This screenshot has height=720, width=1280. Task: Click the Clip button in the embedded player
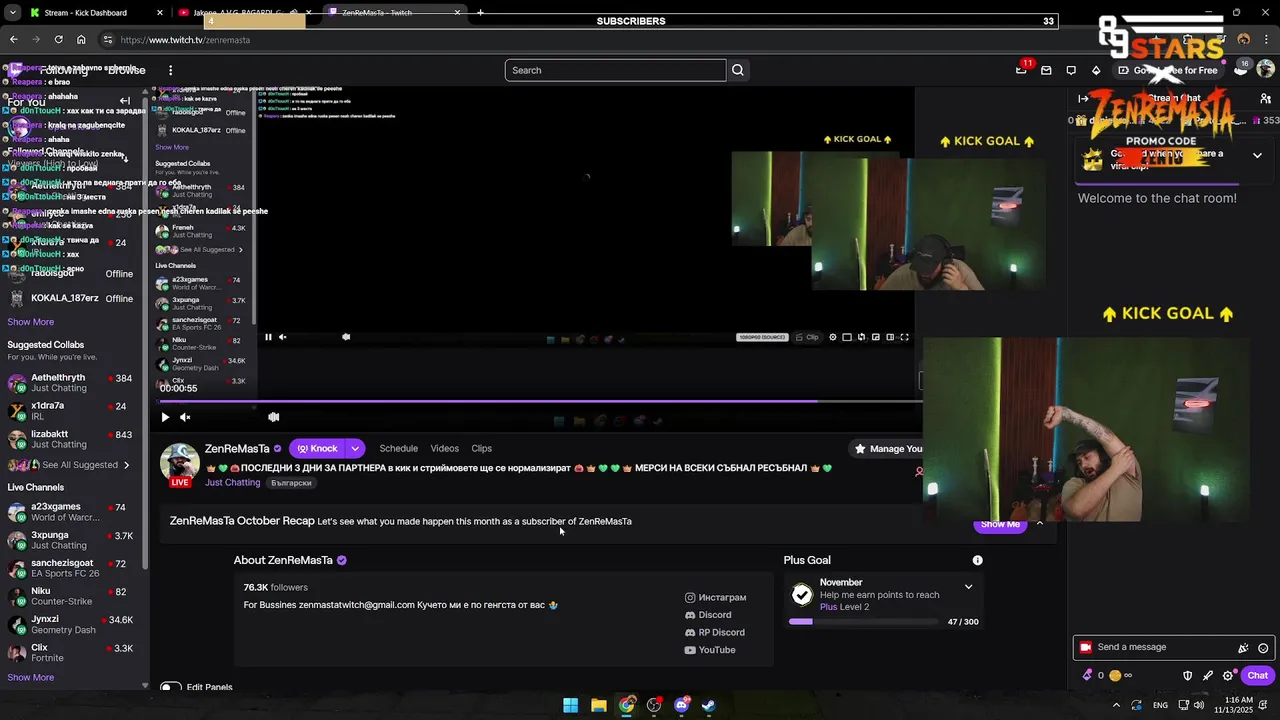pos(807,337)
